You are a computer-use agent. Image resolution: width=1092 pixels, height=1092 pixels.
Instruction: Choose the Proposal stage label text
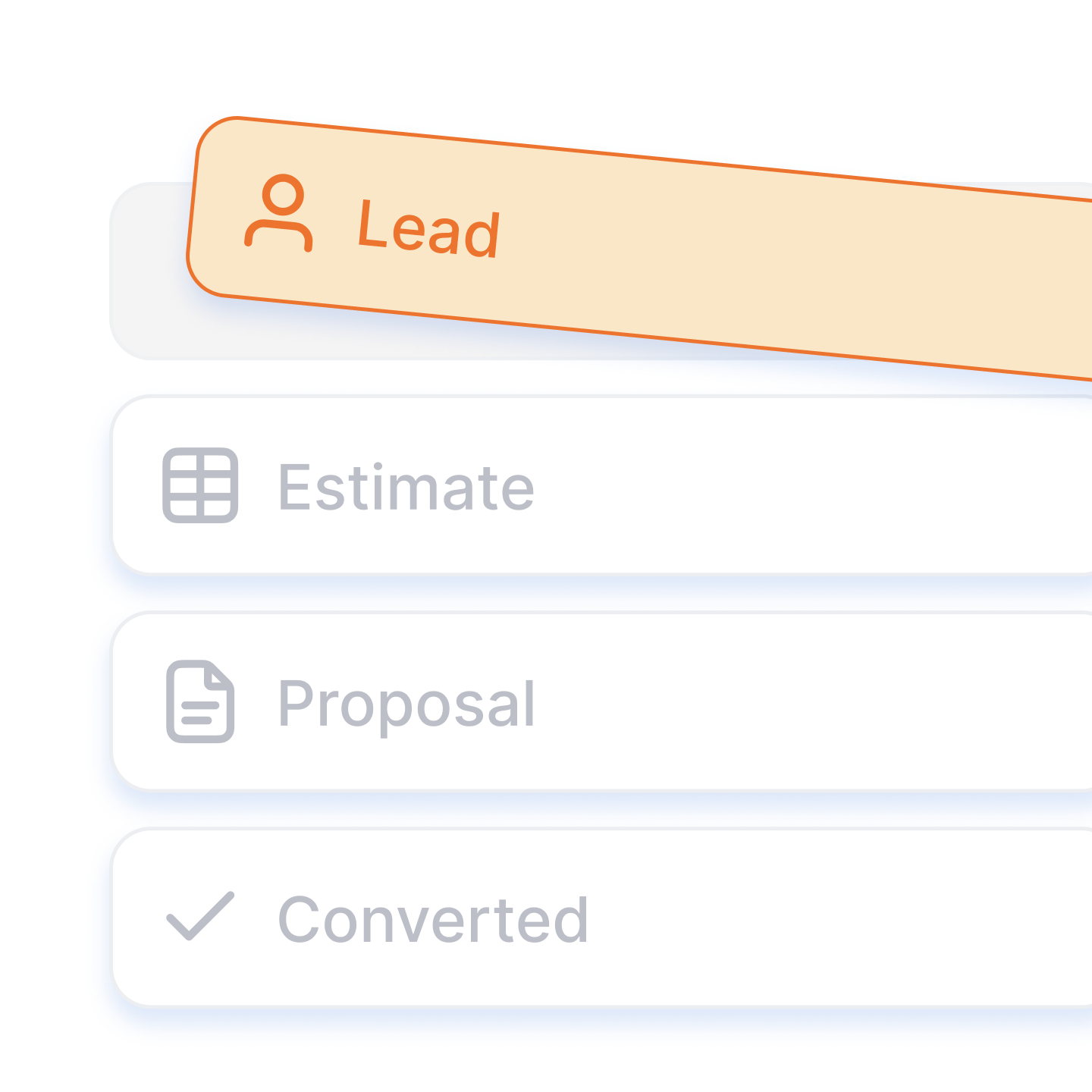pos(406,705)
